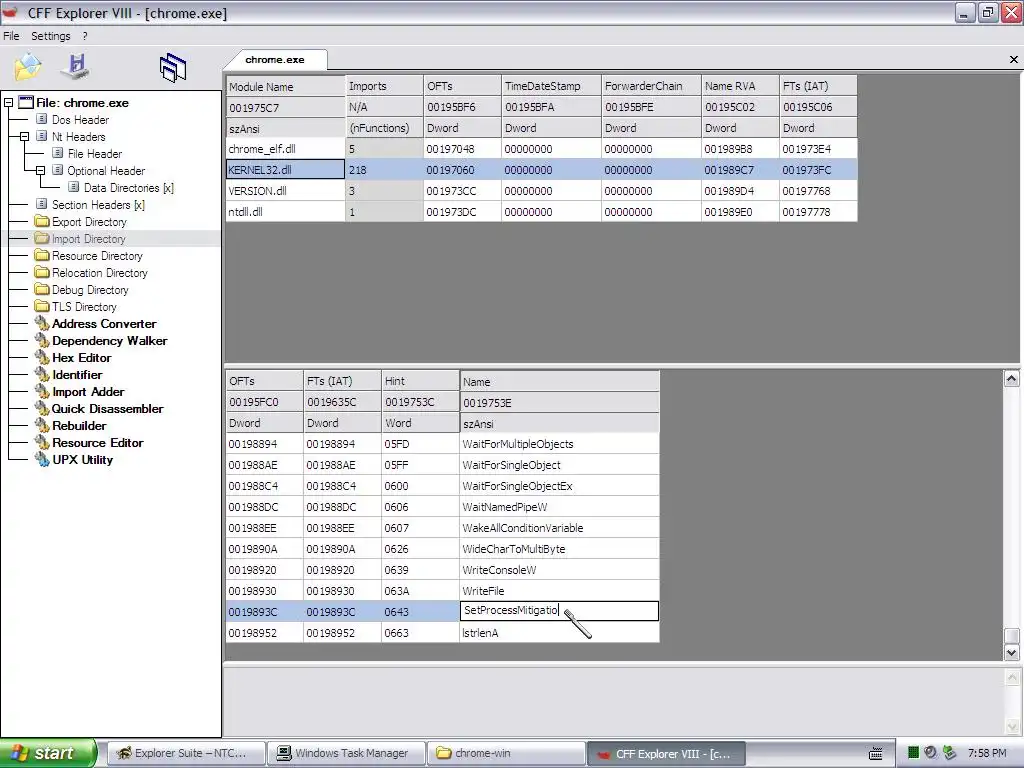
Task: Select the WideCharToMultiByte function name
Action: tap(514, 549)
